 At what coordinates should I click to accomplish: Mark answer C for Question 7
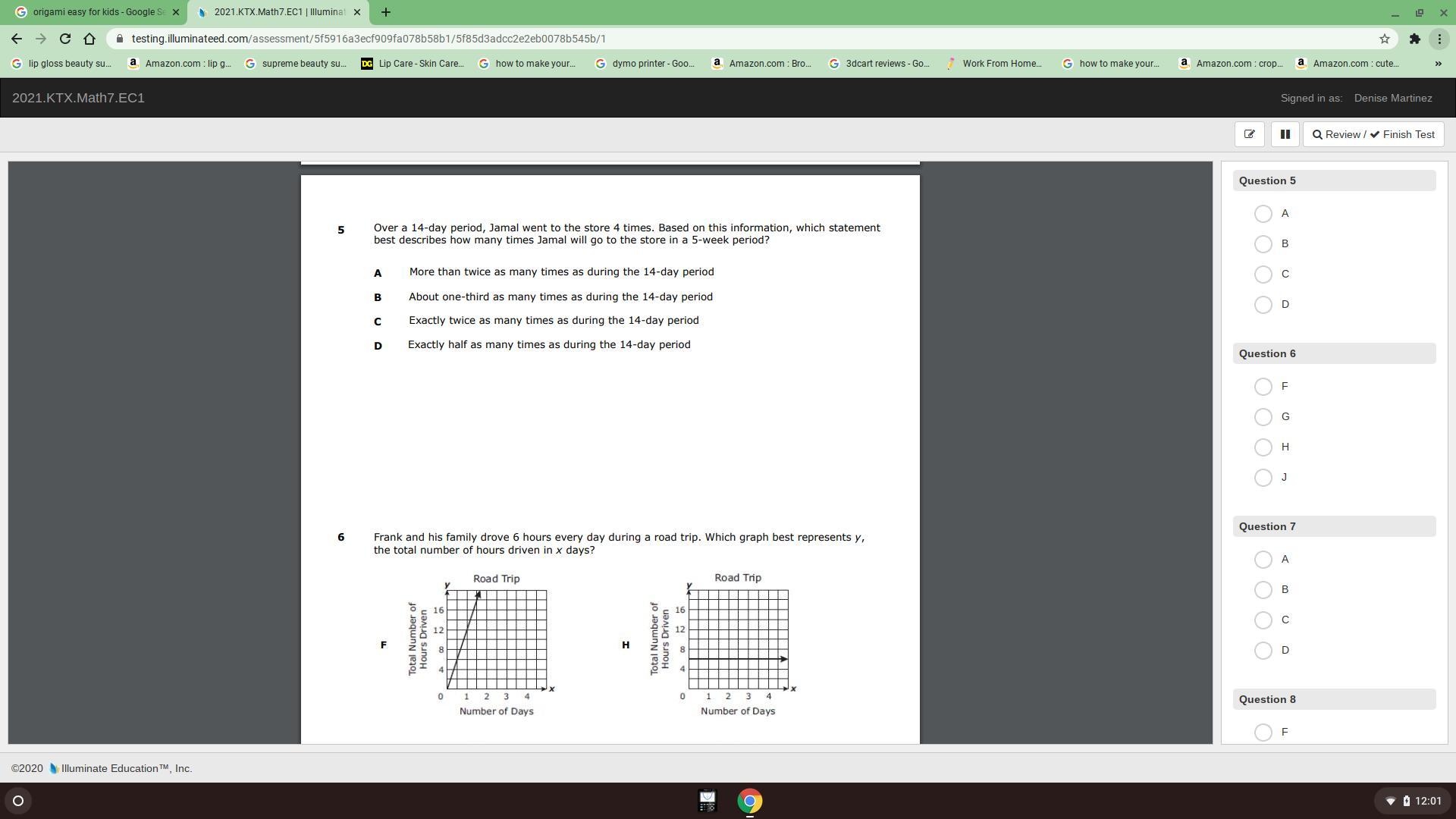[x=1263, y=620]
